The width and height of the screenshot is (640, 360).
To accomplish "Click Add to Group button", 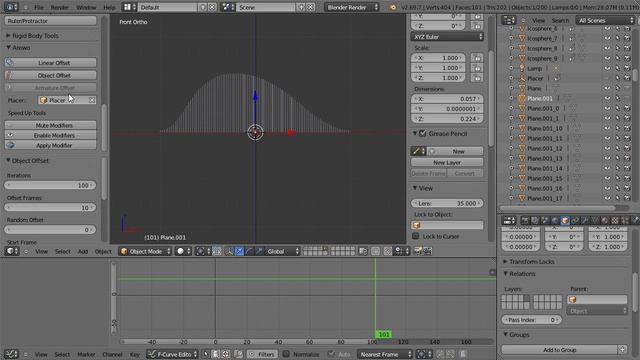I will (x=560, y=350).
